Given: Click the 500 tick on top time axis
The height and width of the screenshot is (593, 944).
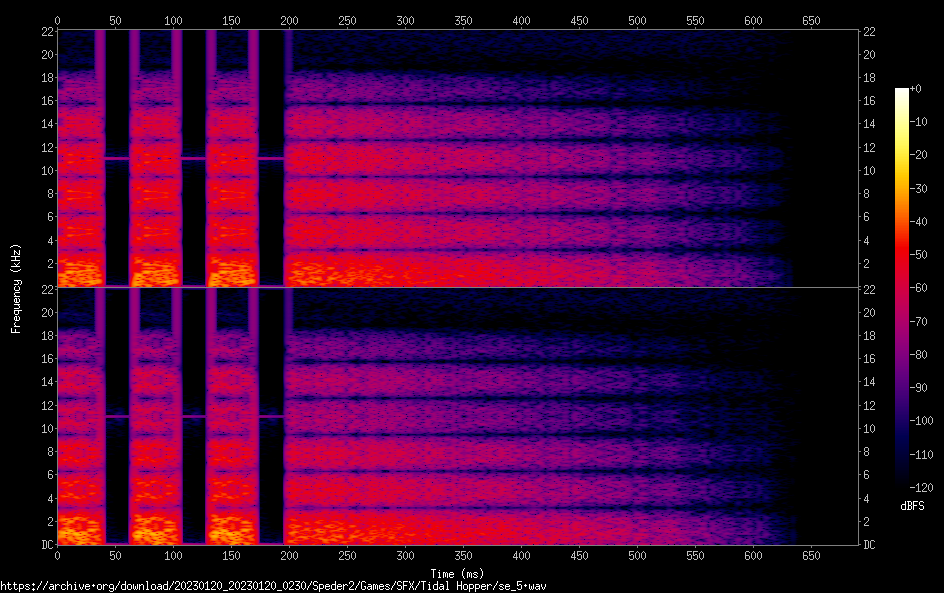Looking at the screenshot, I should tap(637, 21).
